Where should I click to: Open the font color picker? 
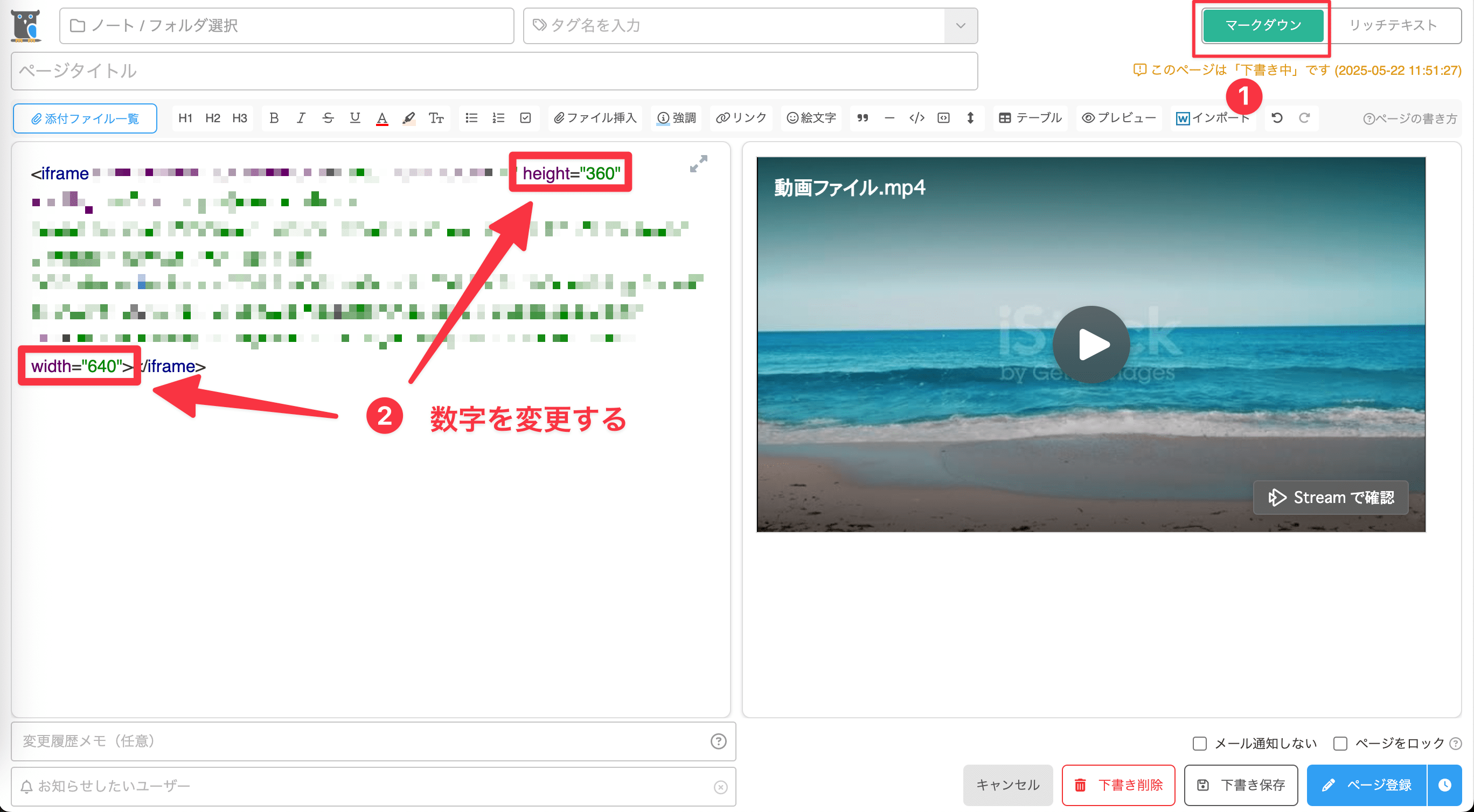[x=381, y=118]
